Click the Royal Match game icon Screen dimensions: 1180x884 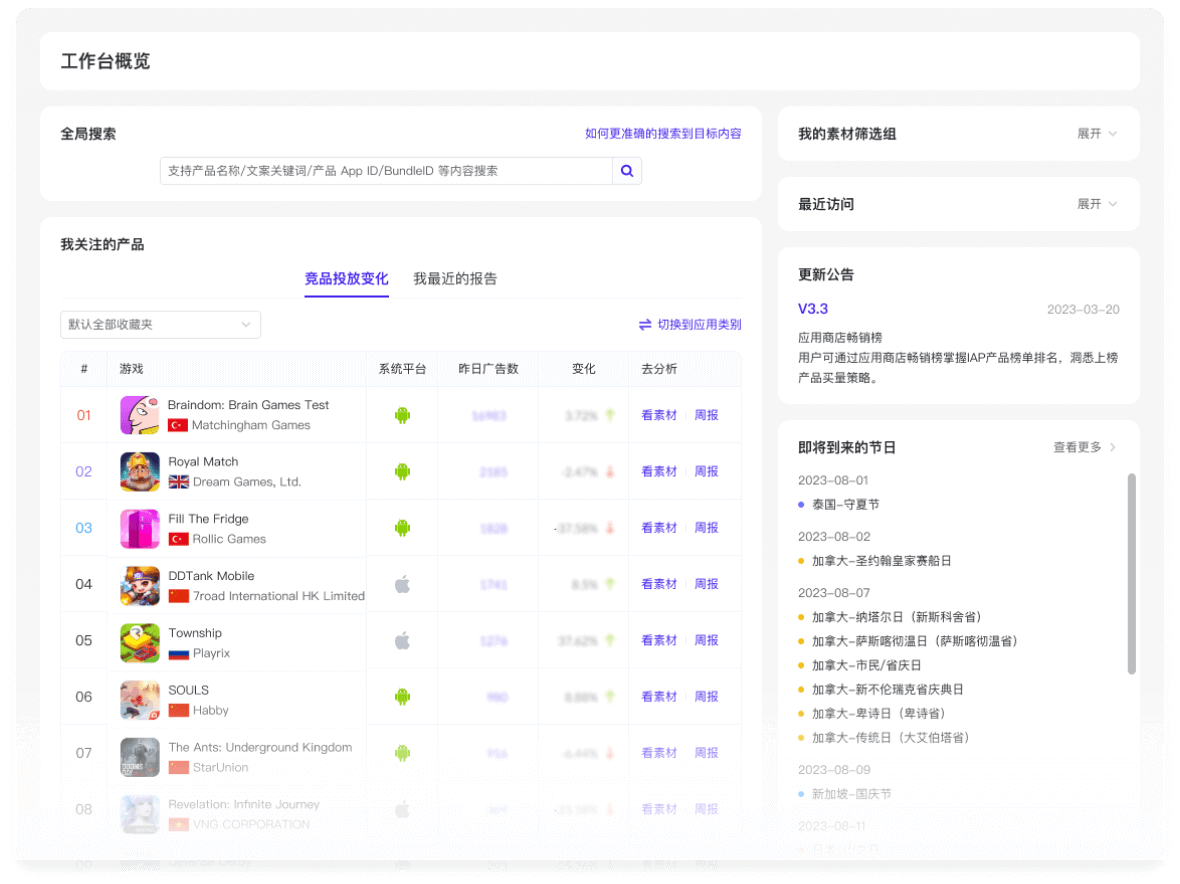tap(139, 471)
